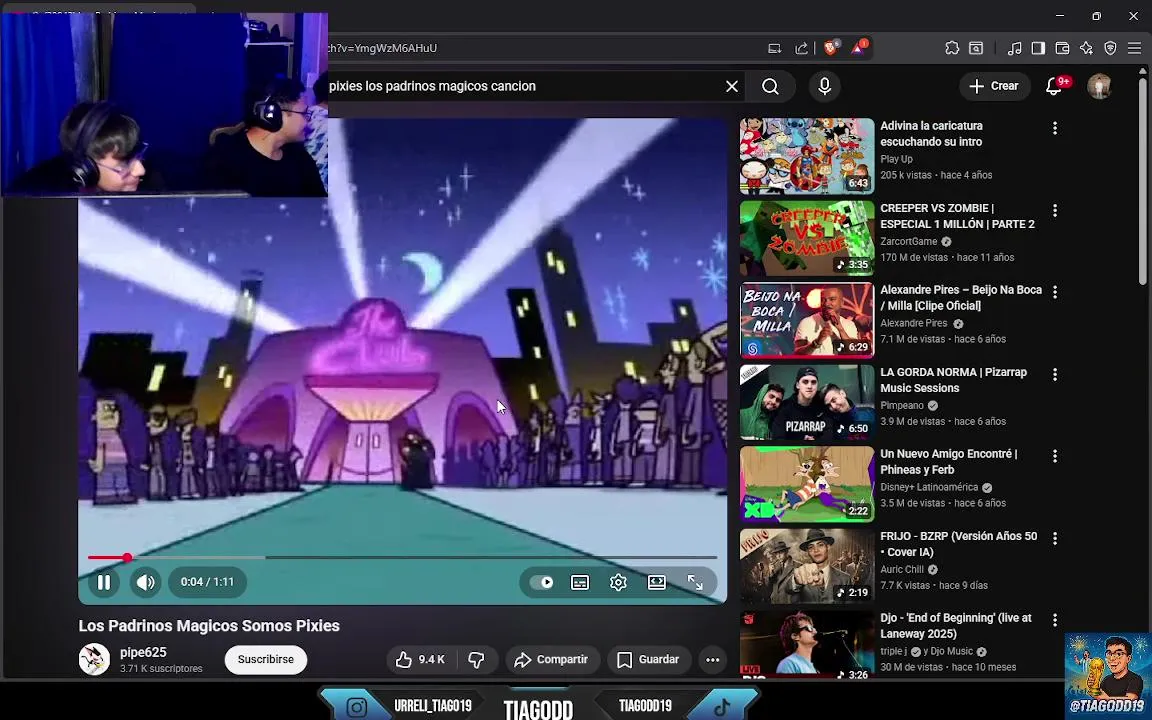Toggle the Brave sidebar panel icon
This screenshot has height=720, width=1152.
(x=1038, y=48)
